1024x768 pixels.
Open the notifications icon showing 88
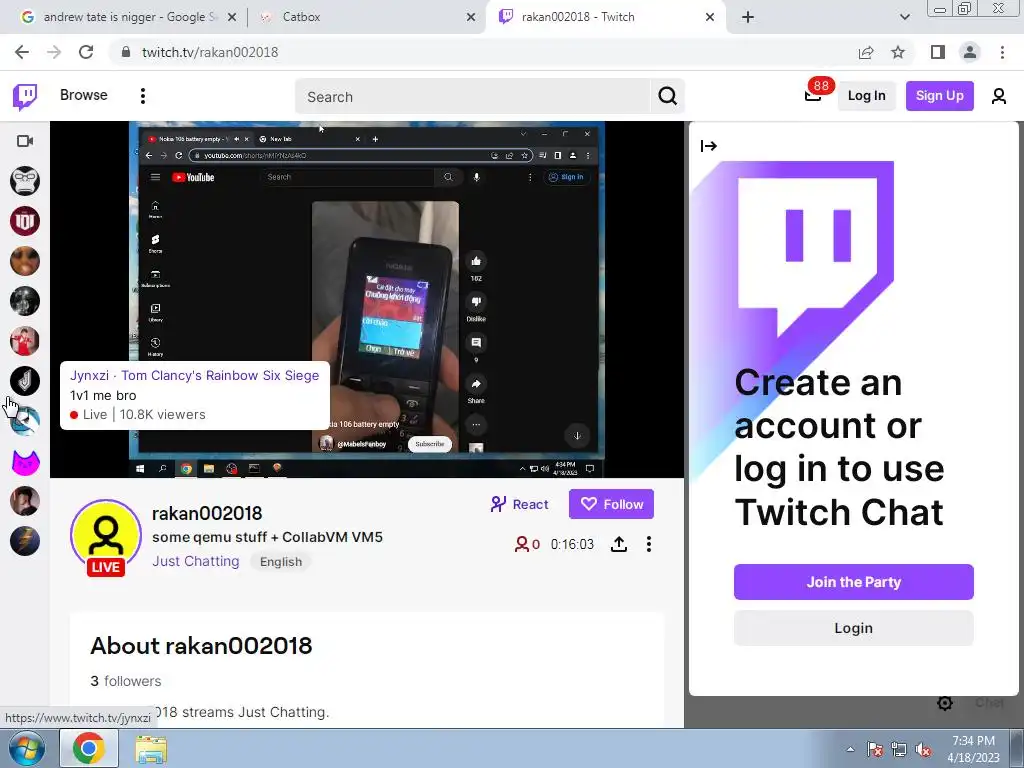[x=813, y=95]
